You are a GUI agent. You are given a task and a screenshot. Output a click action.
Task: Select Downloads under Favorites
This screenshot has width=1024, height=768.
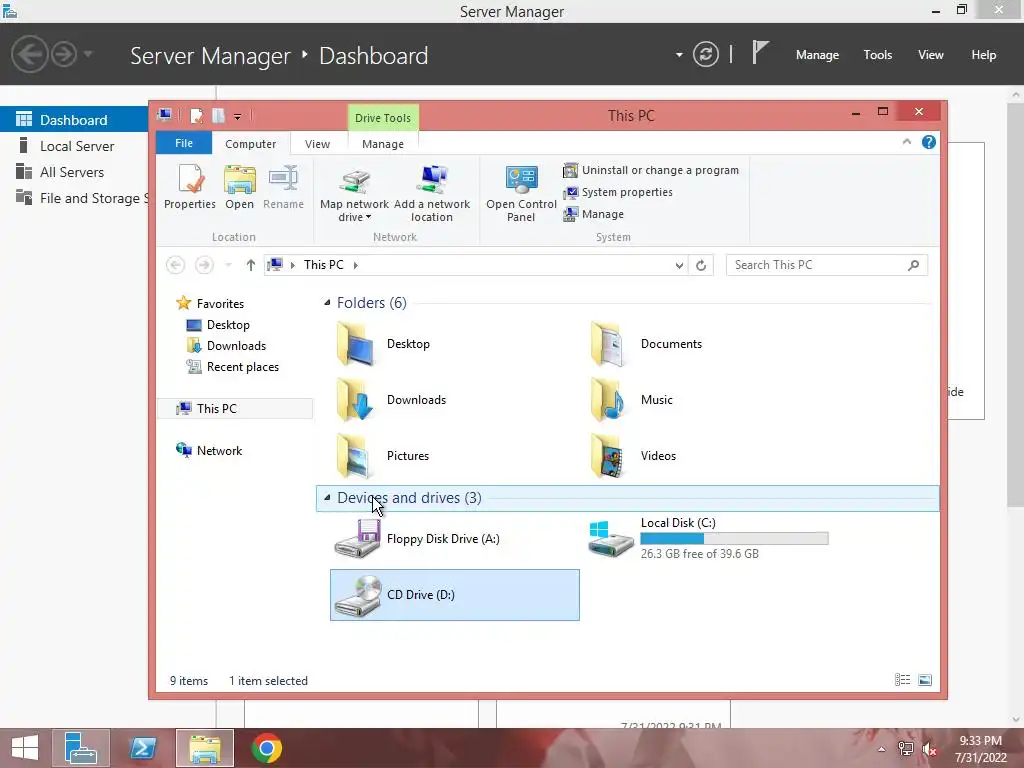[x=236, y=345]
